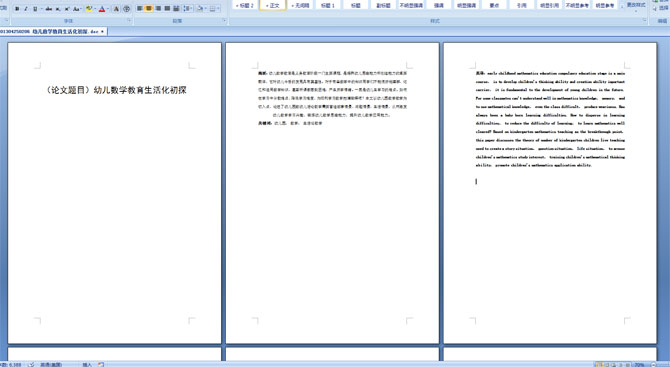Toggle underline formatting
The image size is (670, 367).
click(35, 9)
